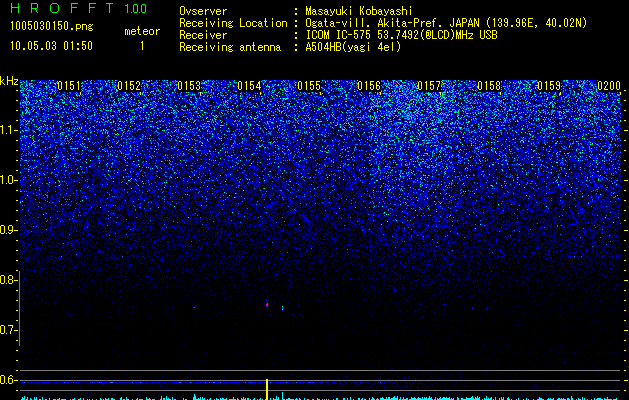Click the 0154 time tick label
The image size is (629, 400).
click(249, 86)
